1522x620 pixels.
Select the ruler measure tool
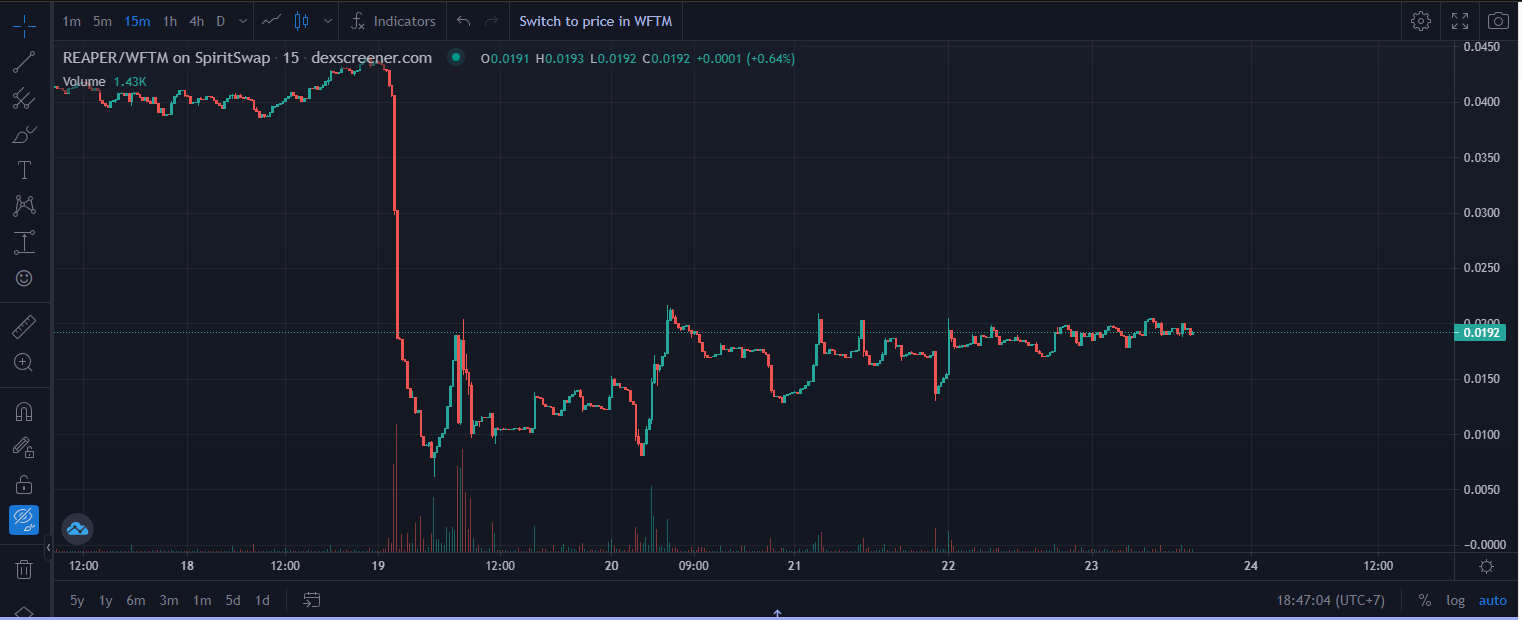pos(24,327)
